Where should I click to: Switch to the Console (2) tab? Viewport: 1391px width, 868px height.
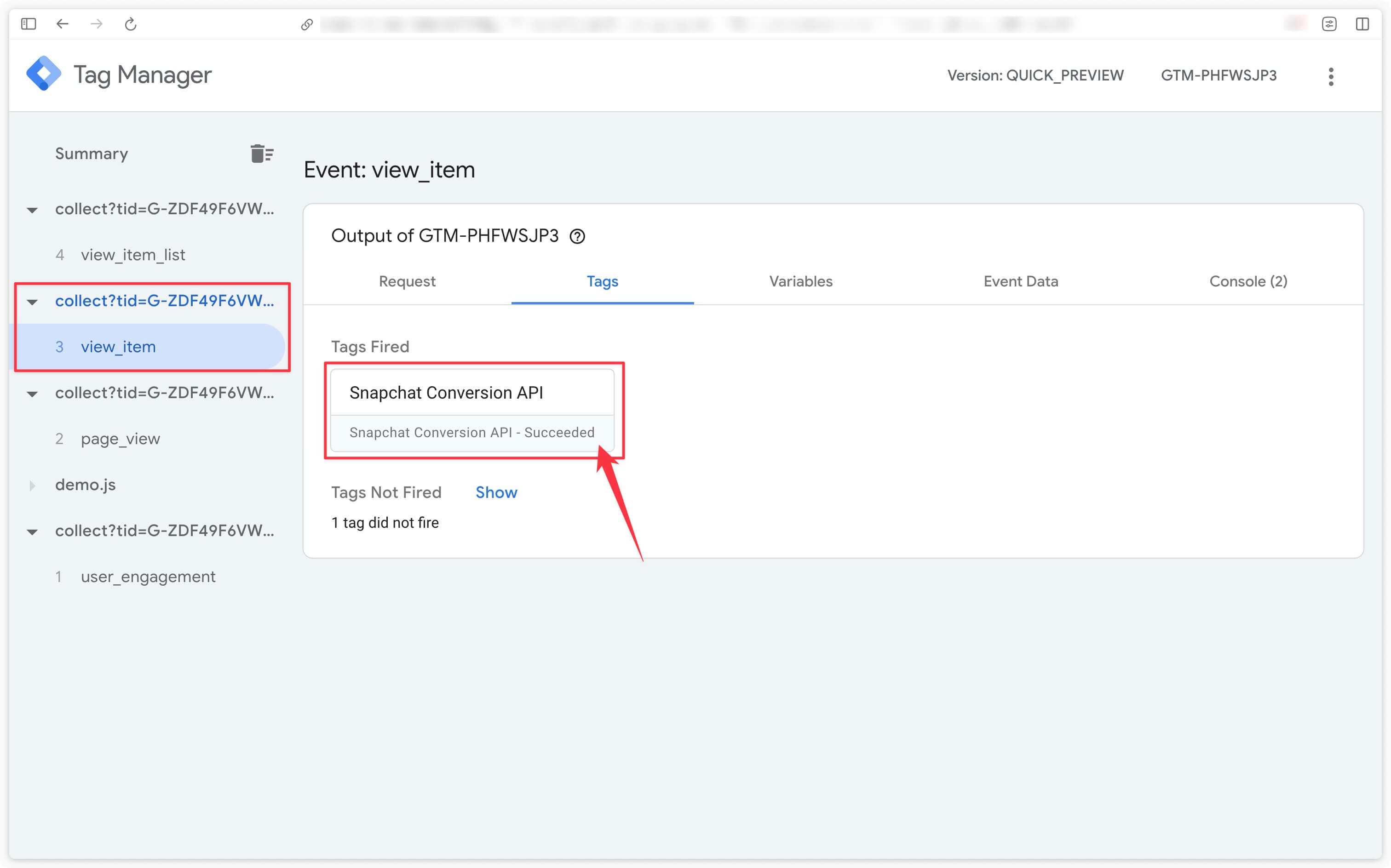tap(1248, 281)
